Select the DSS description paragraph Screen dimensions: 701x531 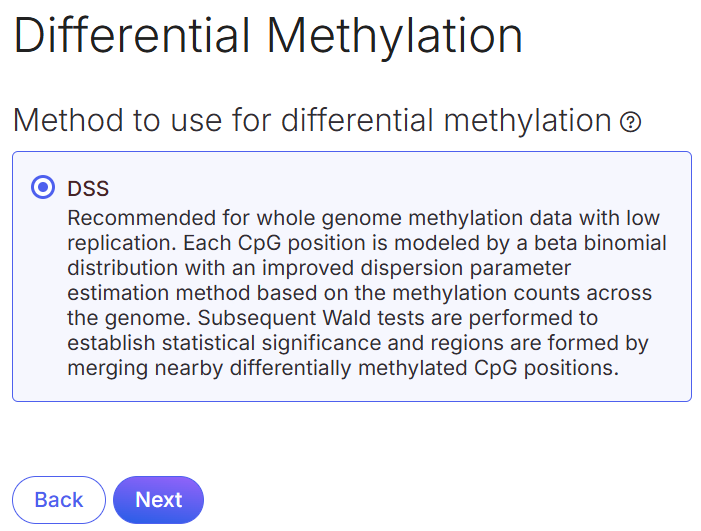(x=367, y=293)
